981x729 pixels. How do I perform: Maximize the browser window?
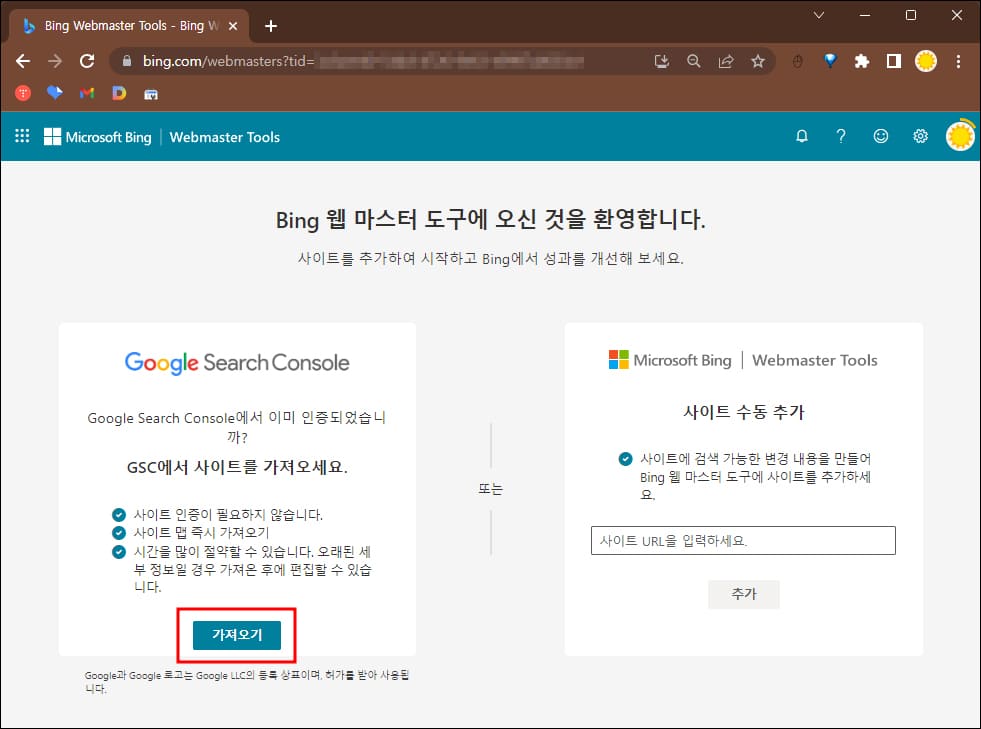point(911,15)
